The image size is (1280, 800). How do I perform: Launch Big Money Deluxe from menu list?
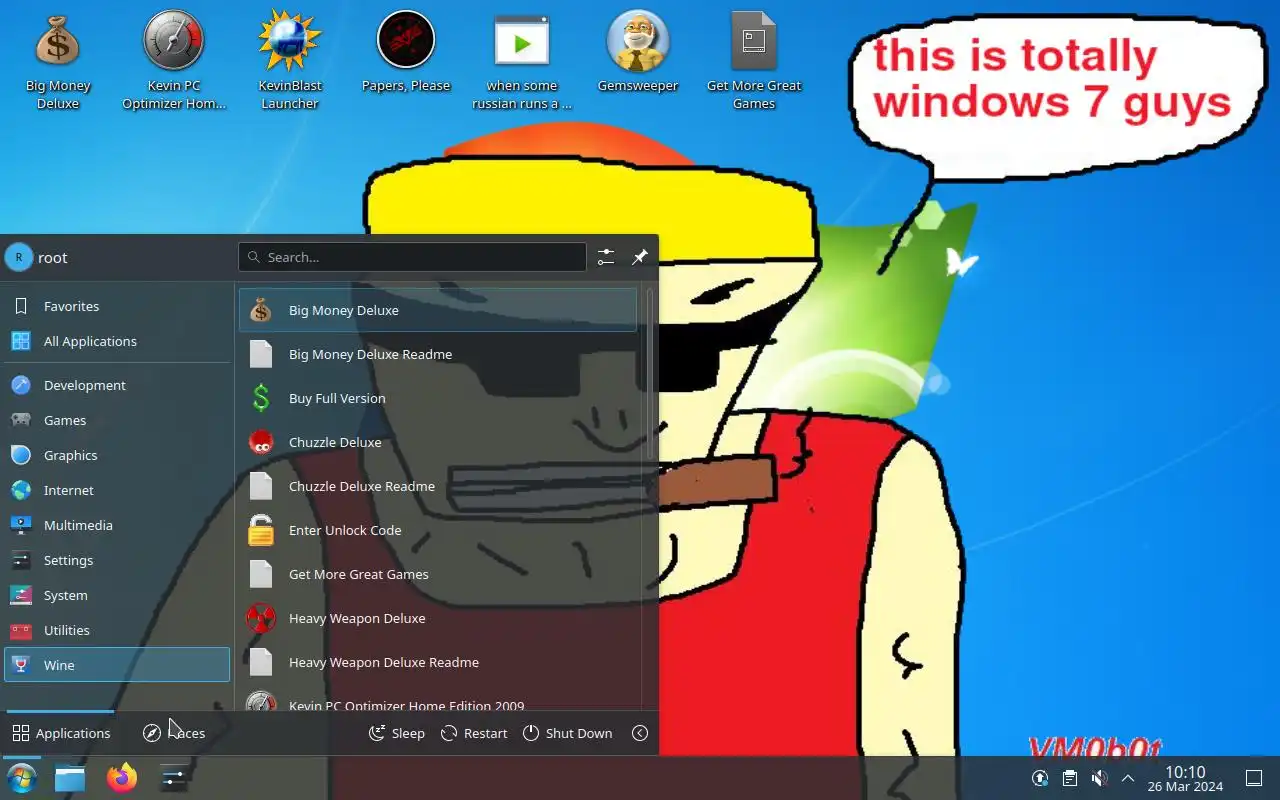pyautogui.click(x=438, y=310)
